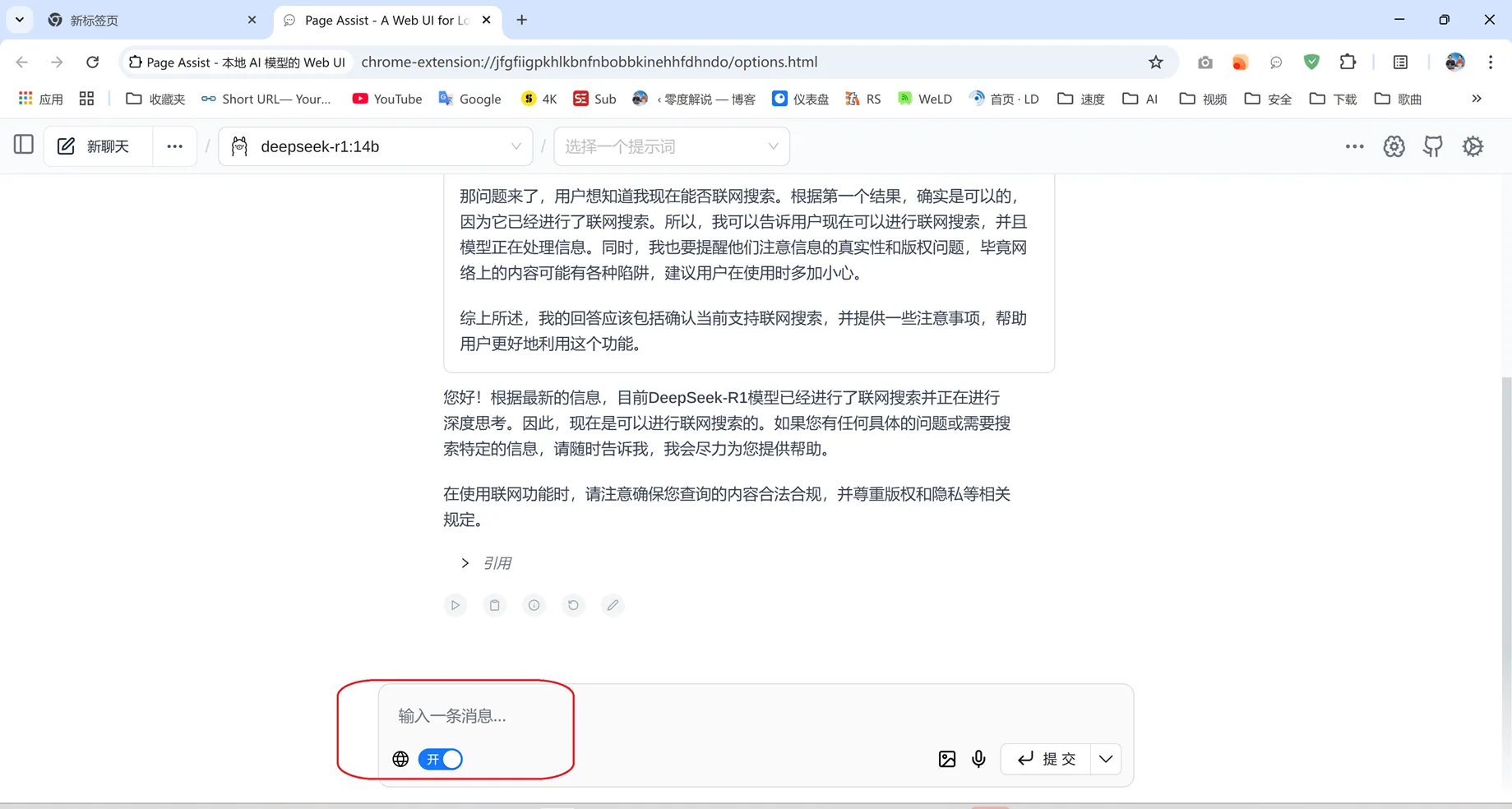Open the Page Assist GitHub repository
The width and height of the screenshot is (1512, 809).
1432,146
